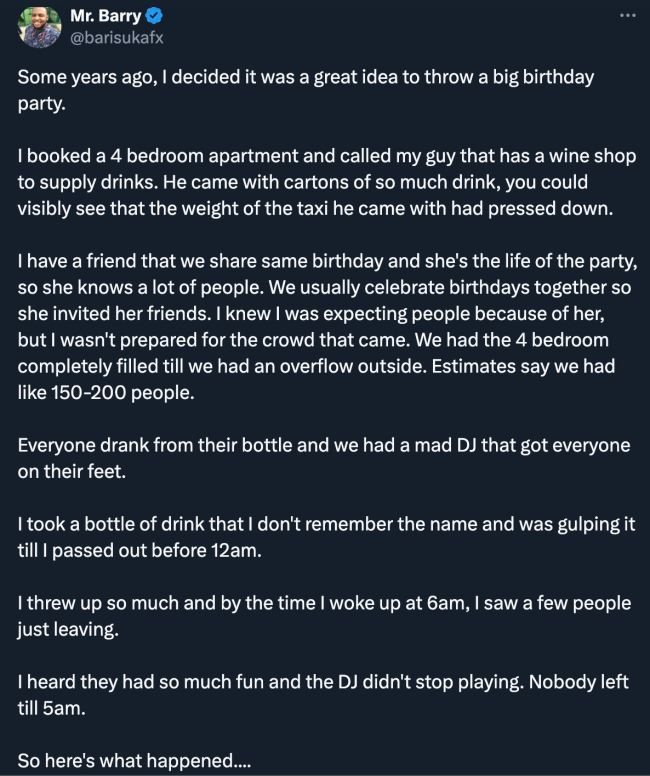Click the Mr. Barry display name
650x776 pixels.
click(x=106, y=16)
